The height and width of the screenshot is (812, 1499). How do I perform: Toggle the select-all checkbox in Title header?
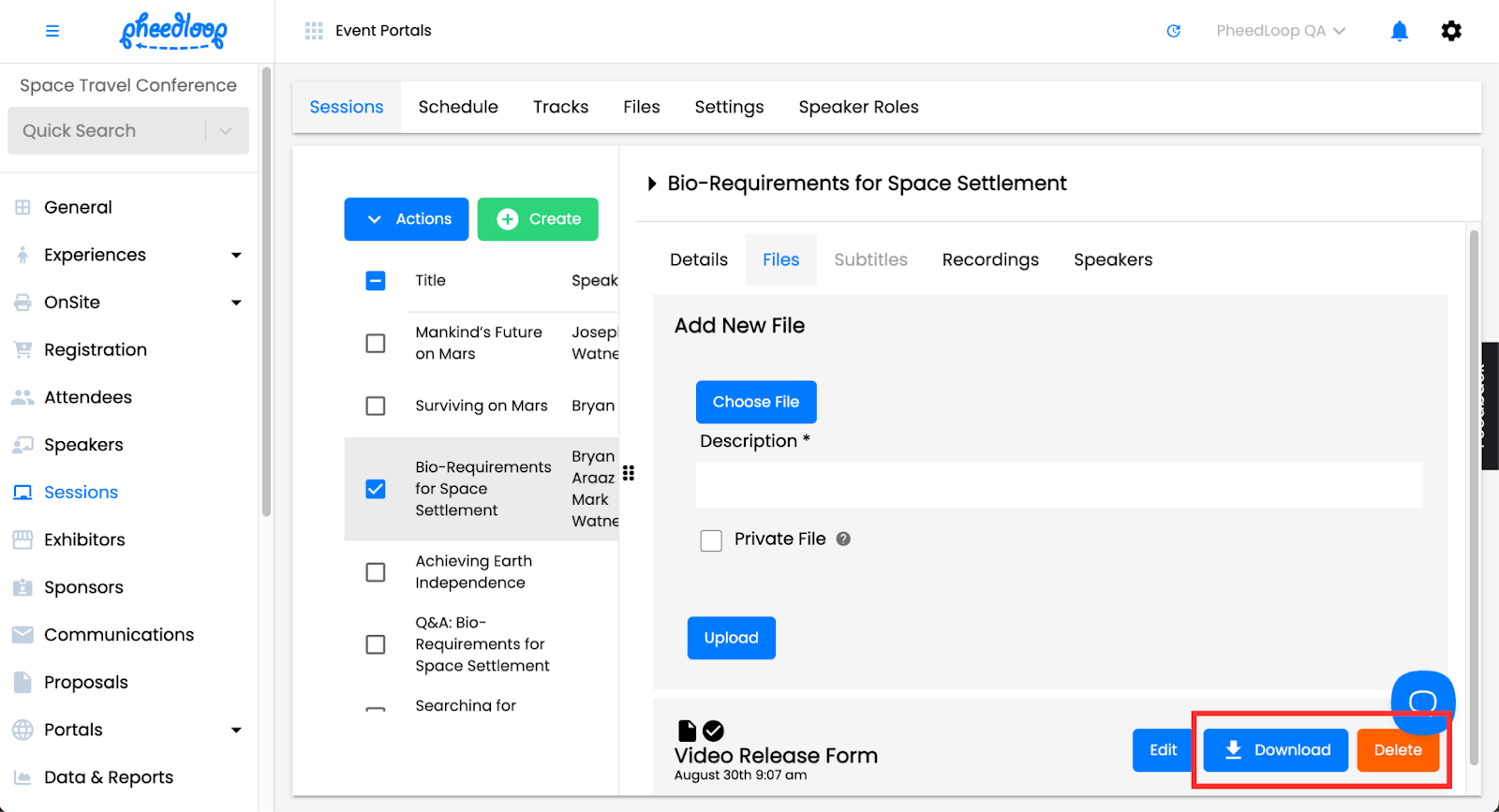tap(376, 280)
